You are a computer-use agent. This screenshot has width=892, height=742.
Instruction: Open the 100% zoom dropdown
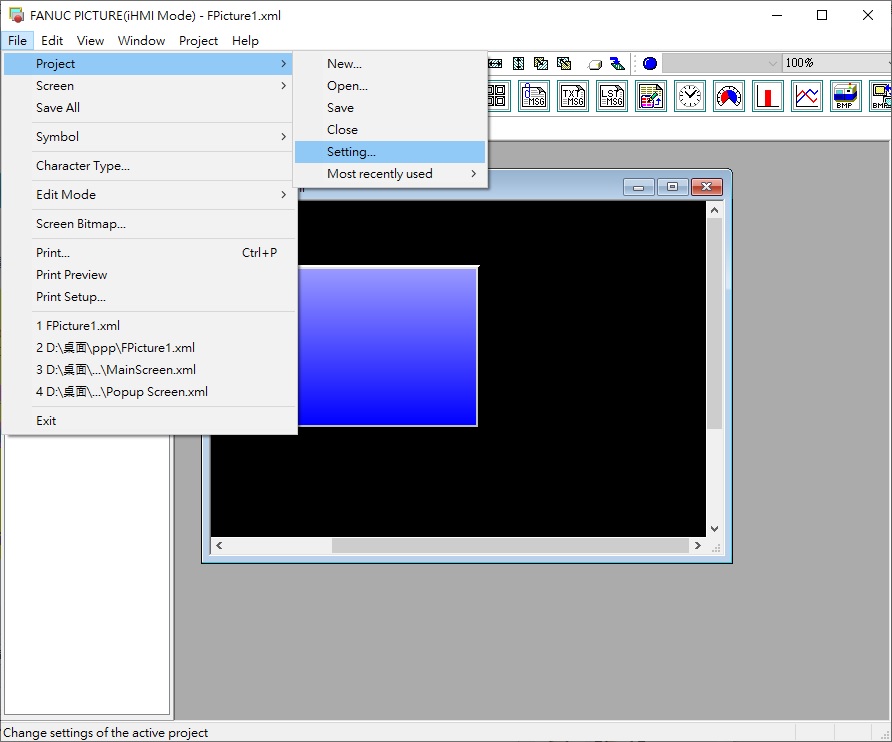(836, 63)
